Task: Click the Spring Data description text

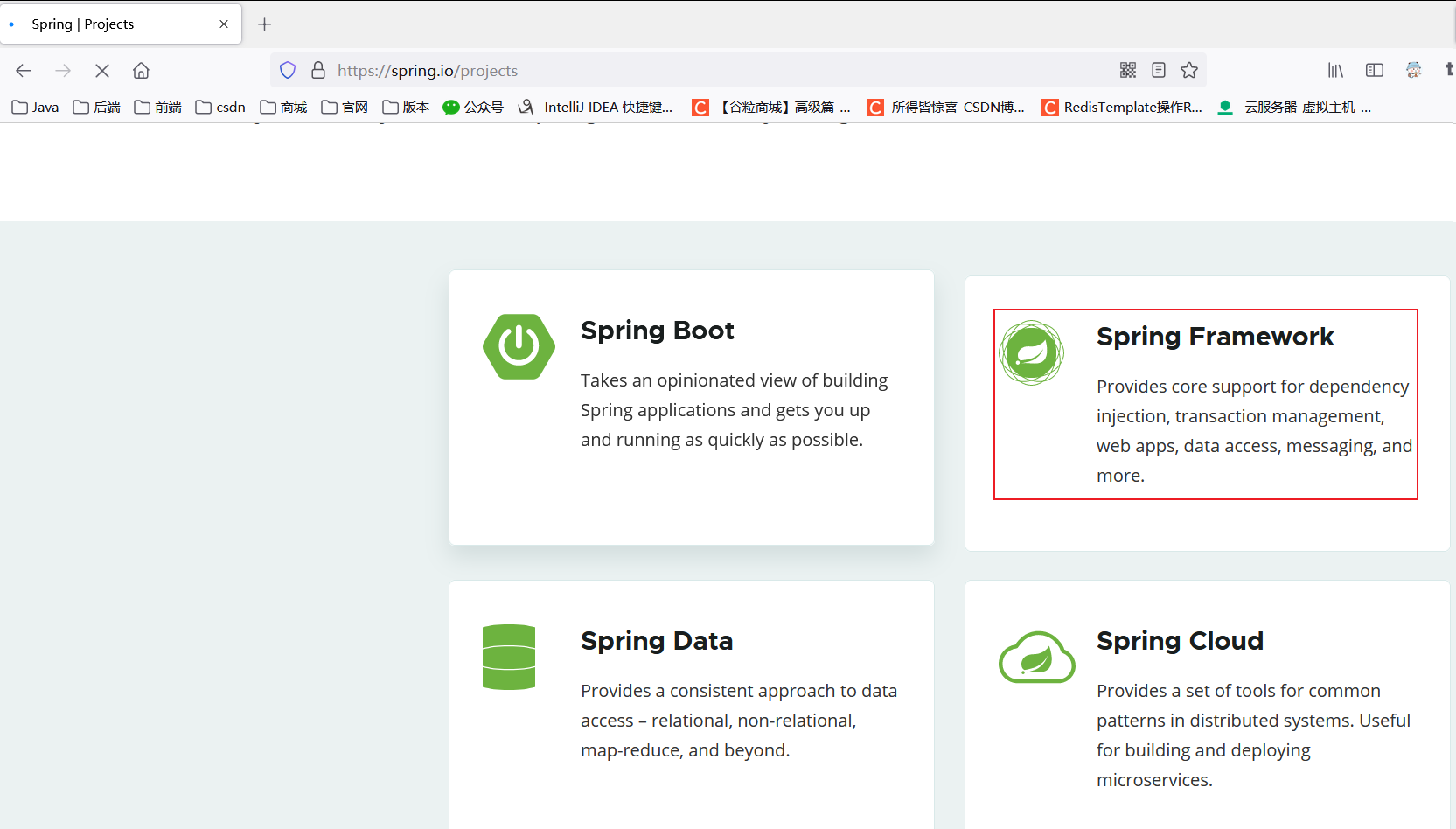Action: coord(739,721)
